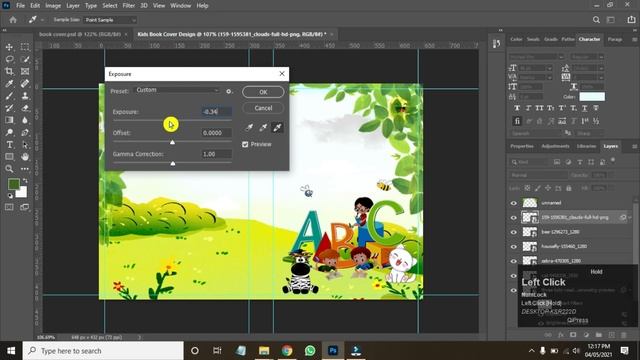Select the Eyedropper tool in left toolbar

[9, 84]
